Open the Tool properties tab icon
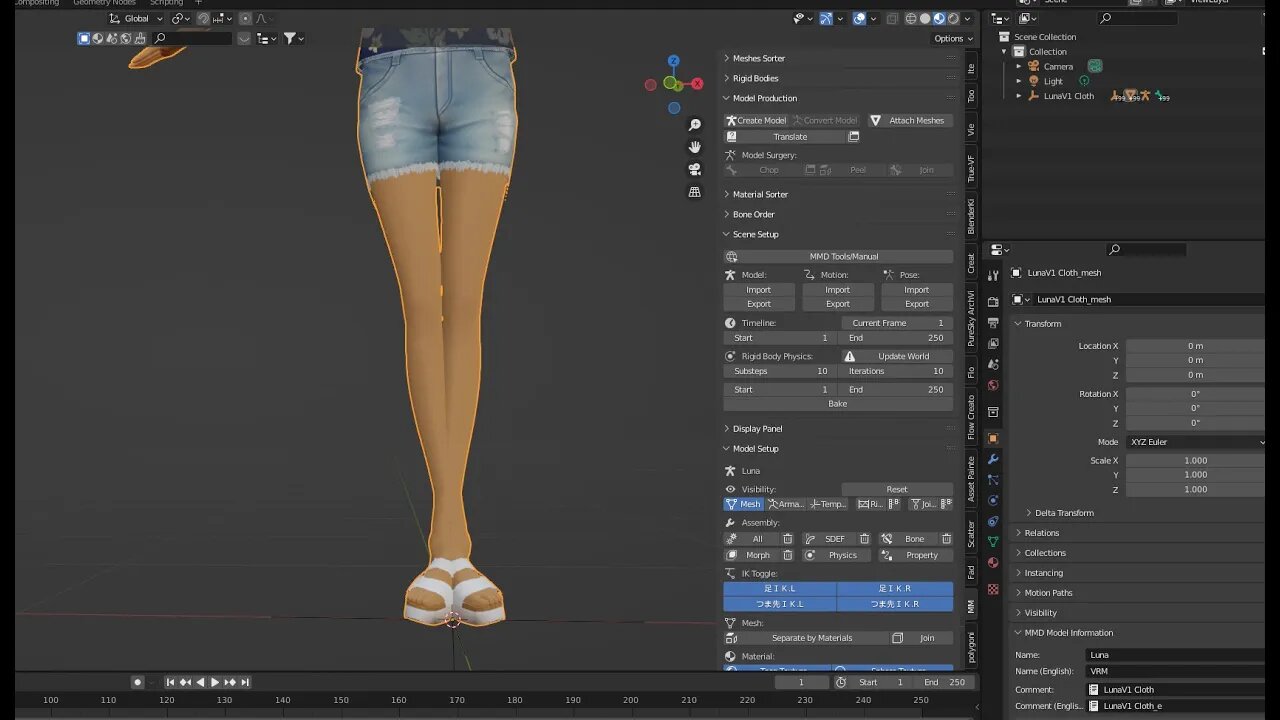Viewport: 1280px width, 720px height. 993,275
